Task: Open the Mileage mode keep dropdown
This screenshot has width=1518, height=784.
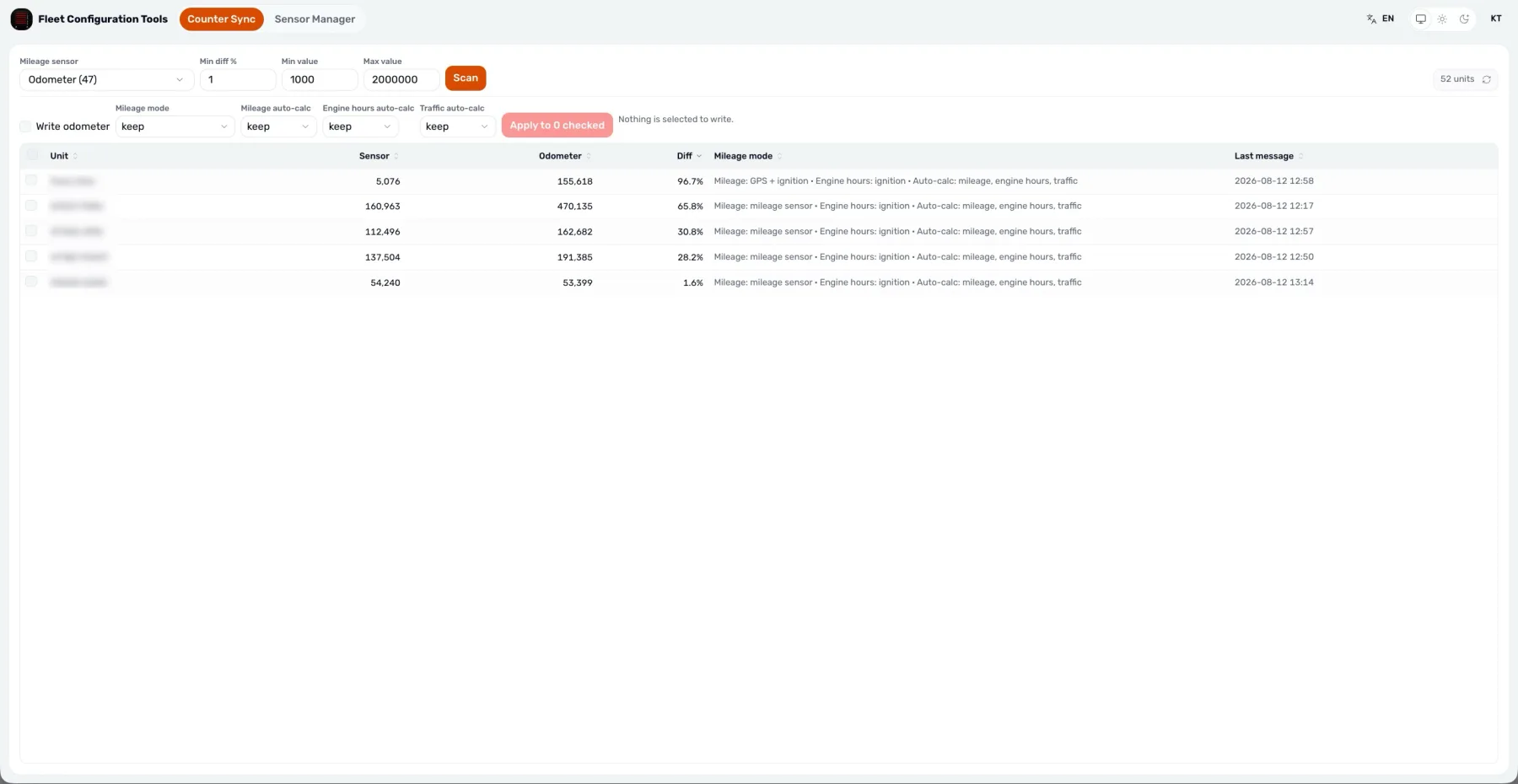Action: (x=175, y=126)
